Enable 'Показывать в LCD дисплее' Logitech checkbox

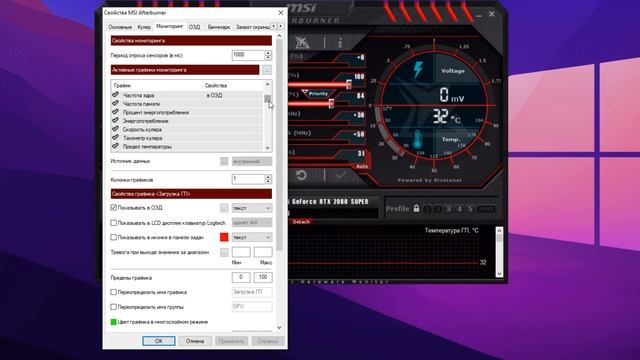(x=113, y=223)
